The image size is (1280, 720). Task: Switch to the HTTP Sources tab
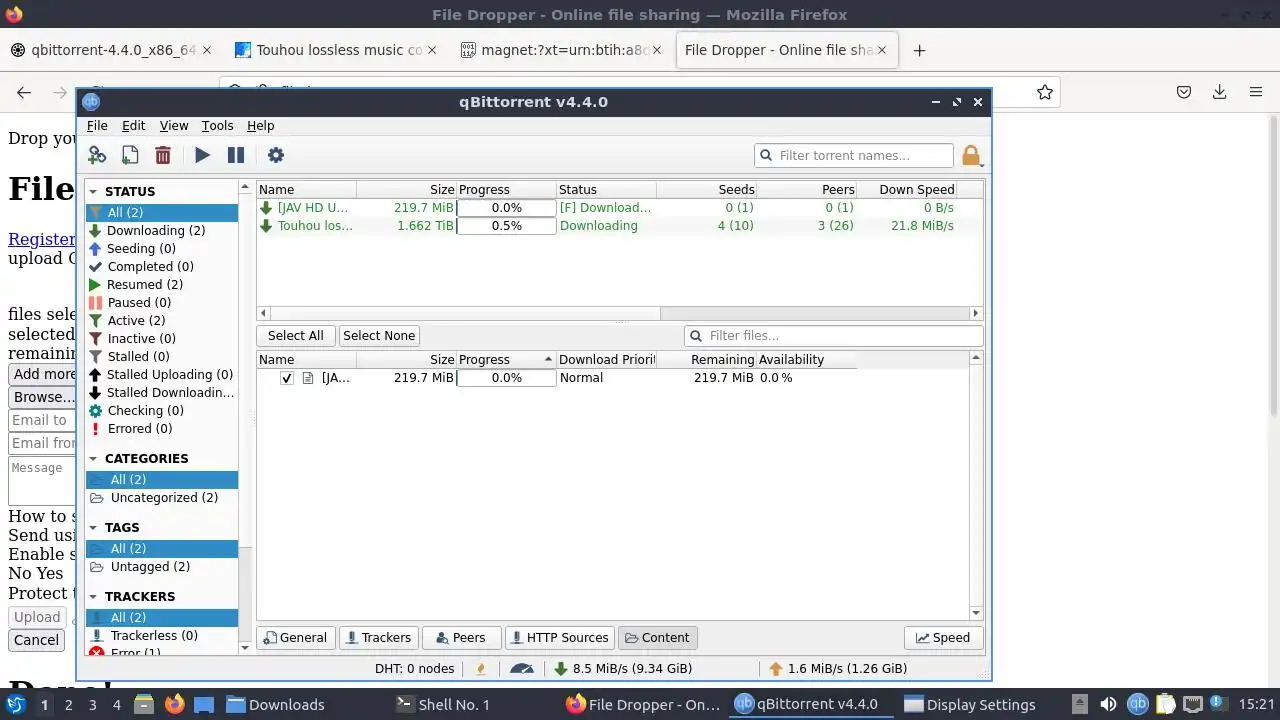[559, 638]
